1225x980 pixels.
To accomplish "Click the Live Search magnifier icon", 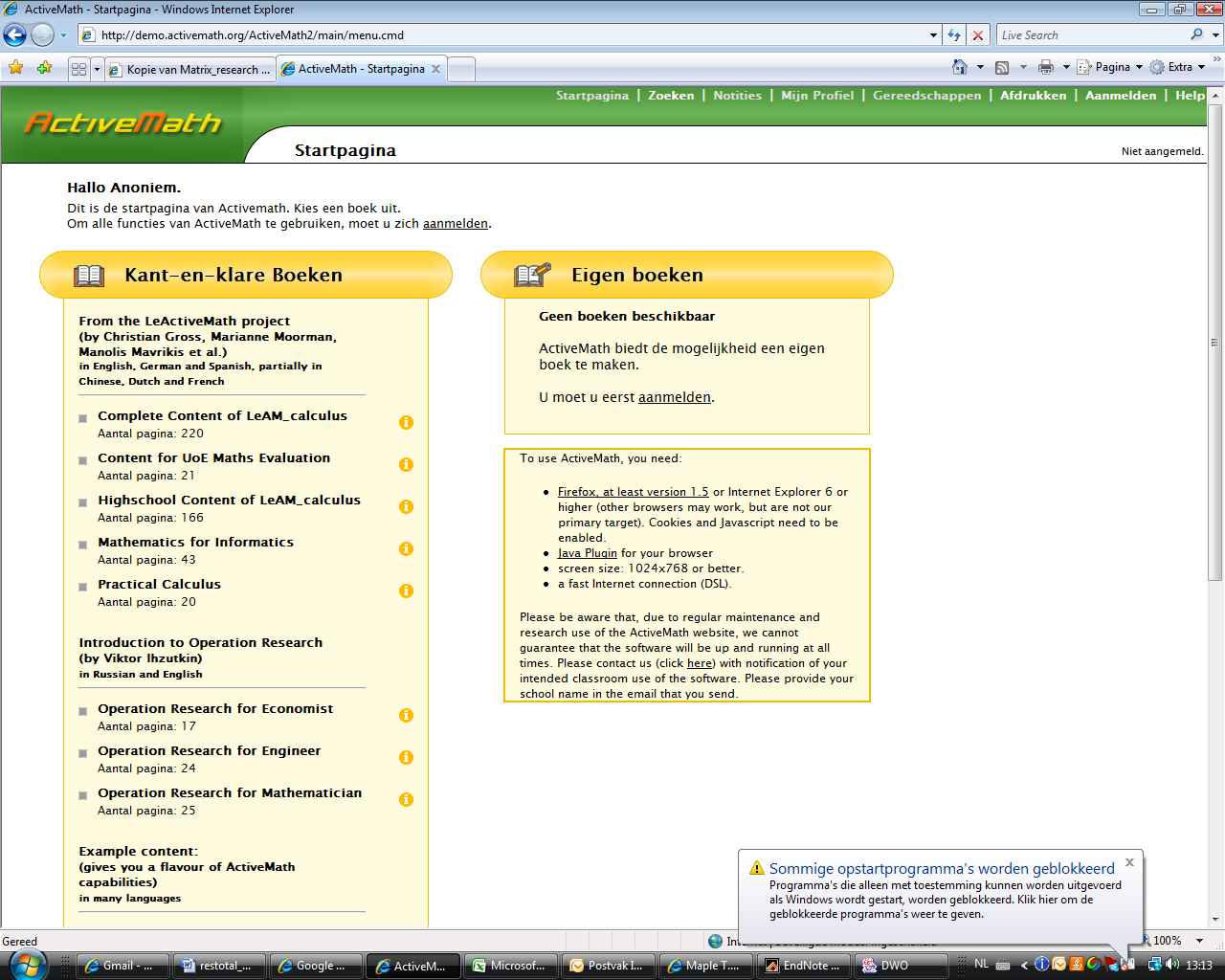I will (1196, 34).
